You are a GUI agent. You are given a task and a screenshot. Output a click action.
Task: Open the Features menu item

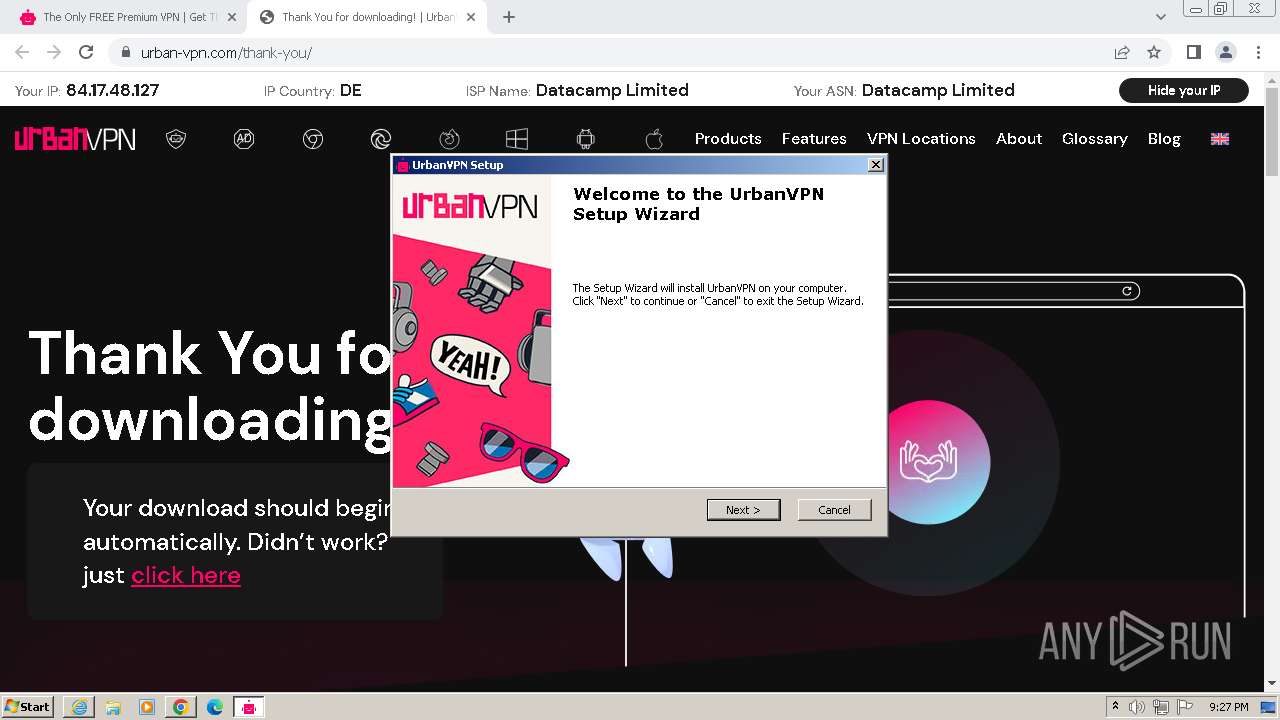pos(814,139)
